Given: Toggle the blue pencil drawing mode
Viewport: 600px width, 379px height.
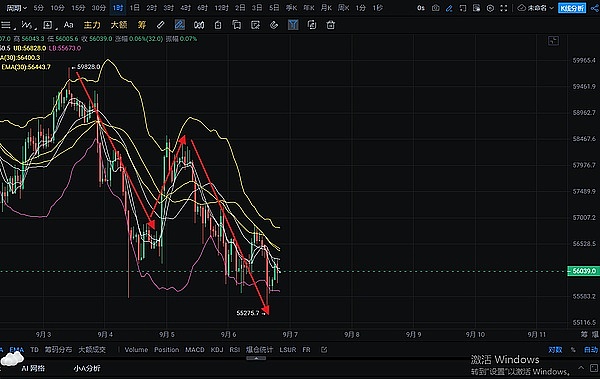Looking at the screenshot, I should click(449, 8).
